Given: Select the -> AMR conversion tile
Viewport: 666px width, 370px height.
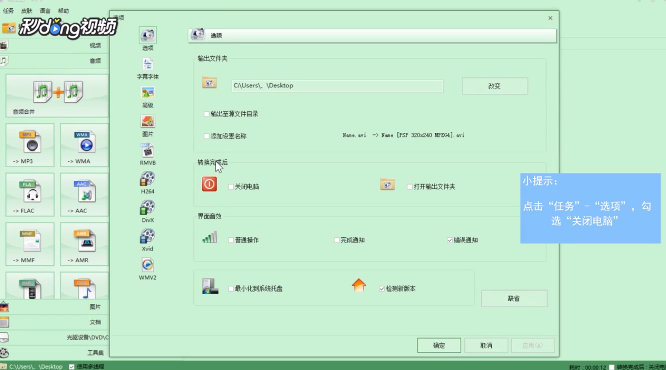Looking at the screenshot, I should (84, 244).
